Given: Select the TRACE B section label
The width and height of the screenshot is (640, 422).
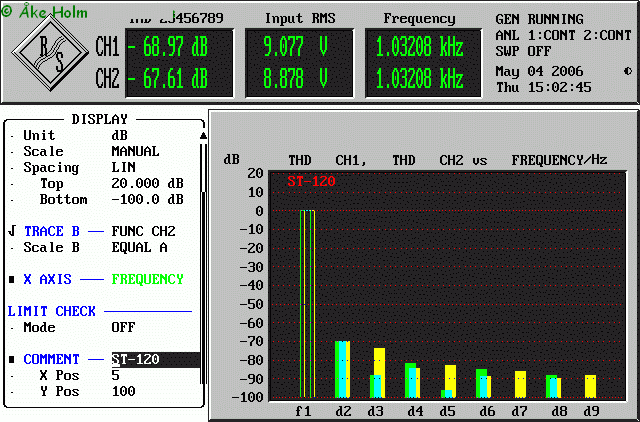Looking at the screenshot, I should click(x=51, y=231).
